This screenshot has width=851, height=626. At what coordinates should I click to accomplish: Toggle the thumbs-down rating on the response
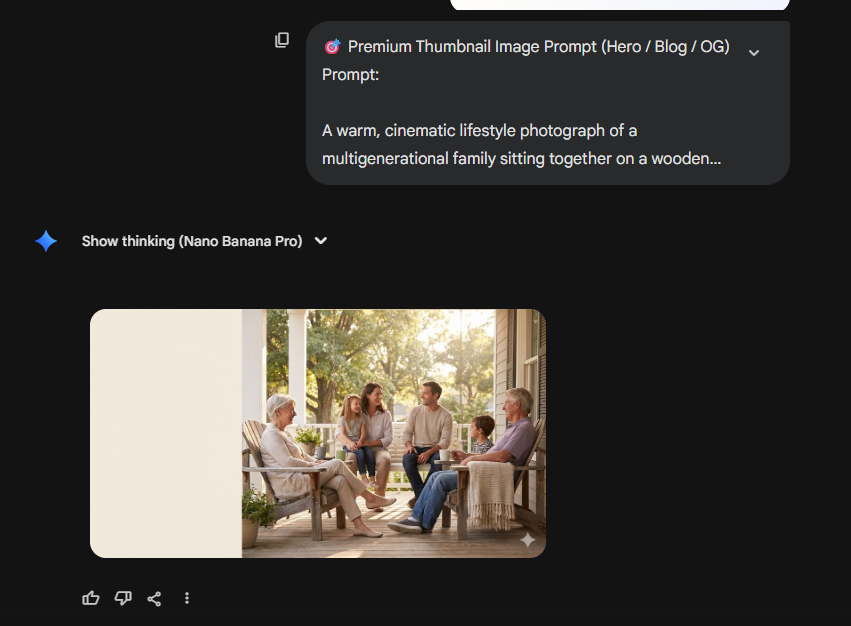click(123, 598)
